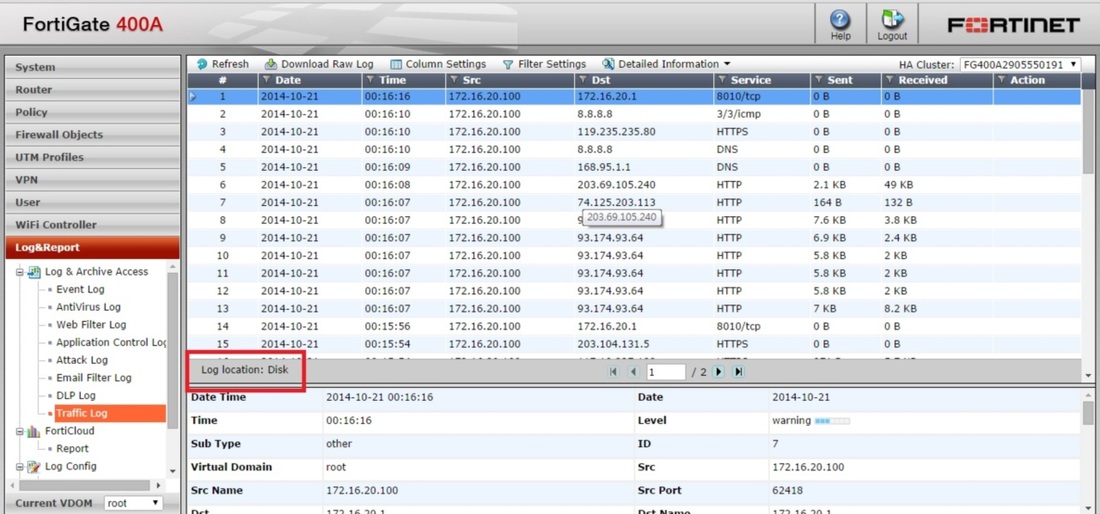The height and width of the screenshot is (514, 1100).
Task: Open the Firewall Objects menu
Action: point(93,135)
